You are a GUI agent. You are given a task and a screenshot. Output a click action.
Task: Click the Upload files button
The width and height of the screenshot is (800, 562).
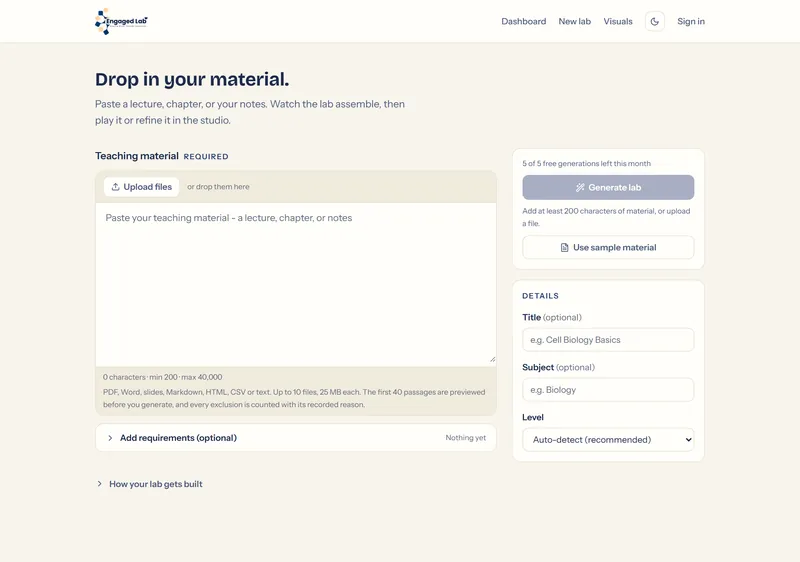pyautogui.click(x=141, y=187)
